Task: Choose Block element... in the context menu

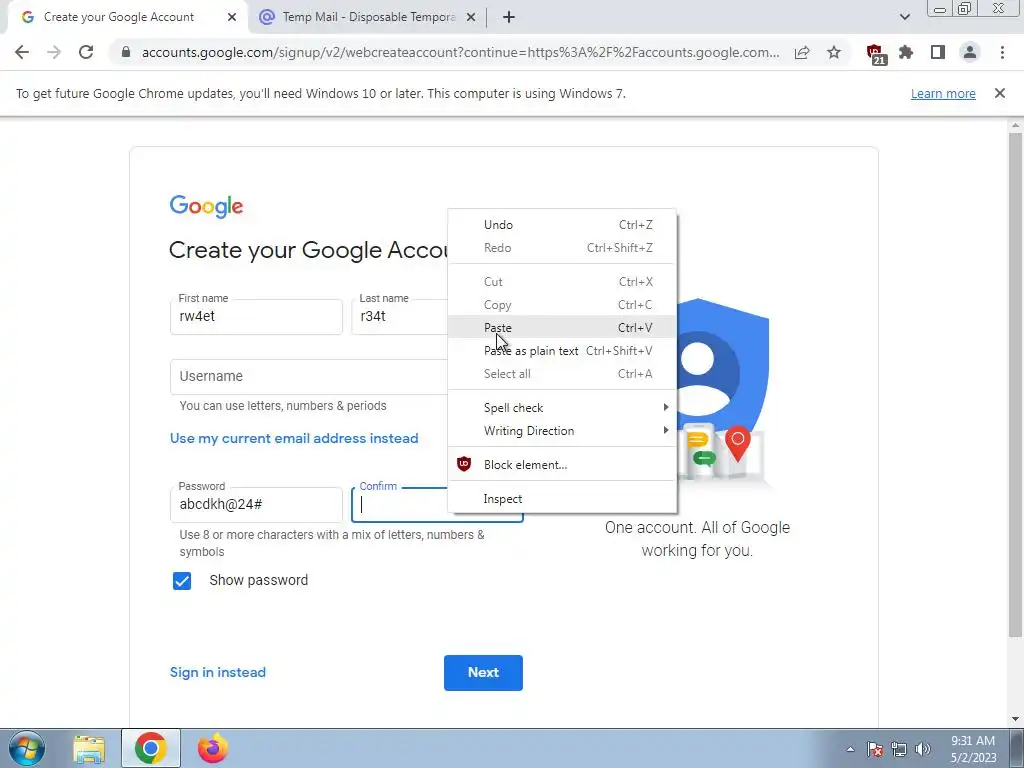Action: click(562, 465)
